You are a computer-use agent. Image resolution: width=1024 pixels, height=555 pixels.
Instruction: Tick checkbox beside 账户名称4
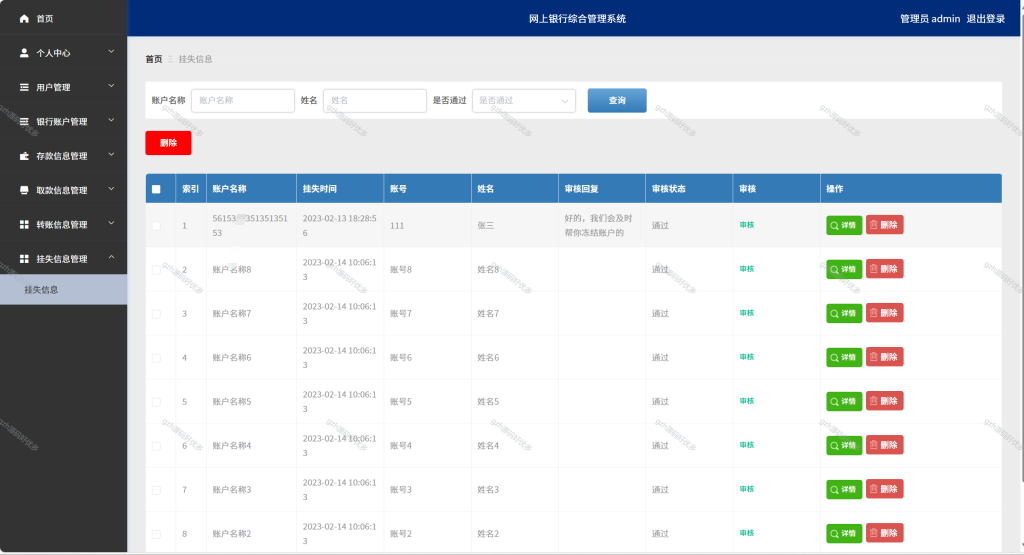click(156, 446)
